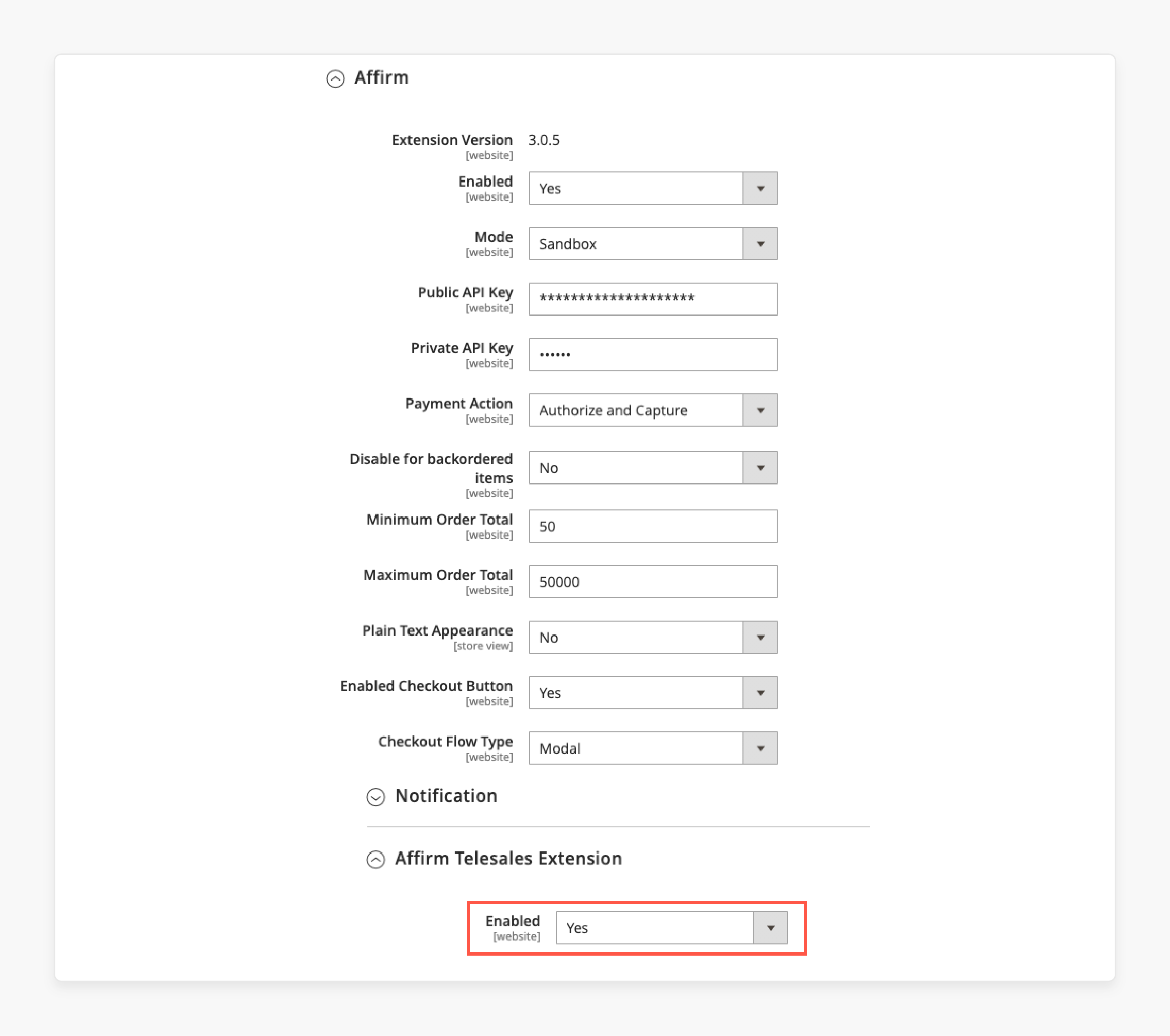Viewport: 1170px width, 1036px height.
Task: Click the Maximum Order Total input field
Action: pos(653,582)
